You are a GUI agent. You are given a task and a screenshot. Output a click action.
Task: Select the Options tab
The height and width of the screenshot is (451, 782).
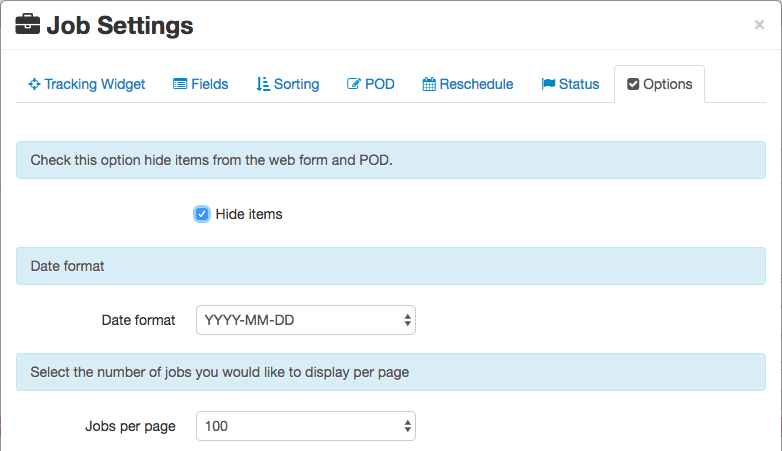tap(659, 84)
